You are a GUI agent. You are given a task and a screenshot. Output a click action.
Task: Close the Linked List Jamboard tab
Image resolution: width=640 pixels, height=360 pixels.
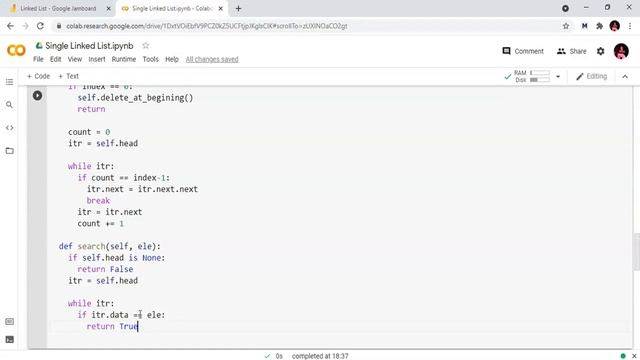(109, 8)
